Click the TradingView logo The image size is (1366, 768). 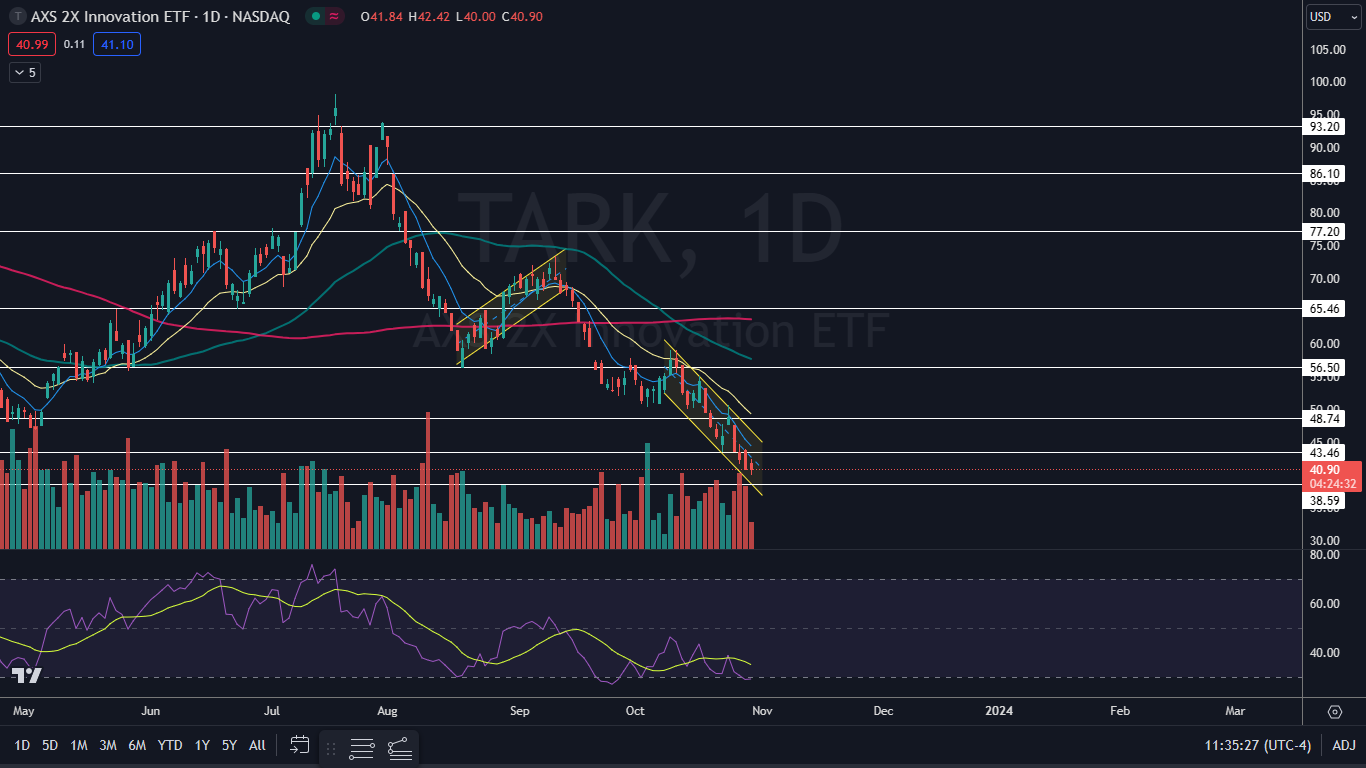tap(27, 676)
